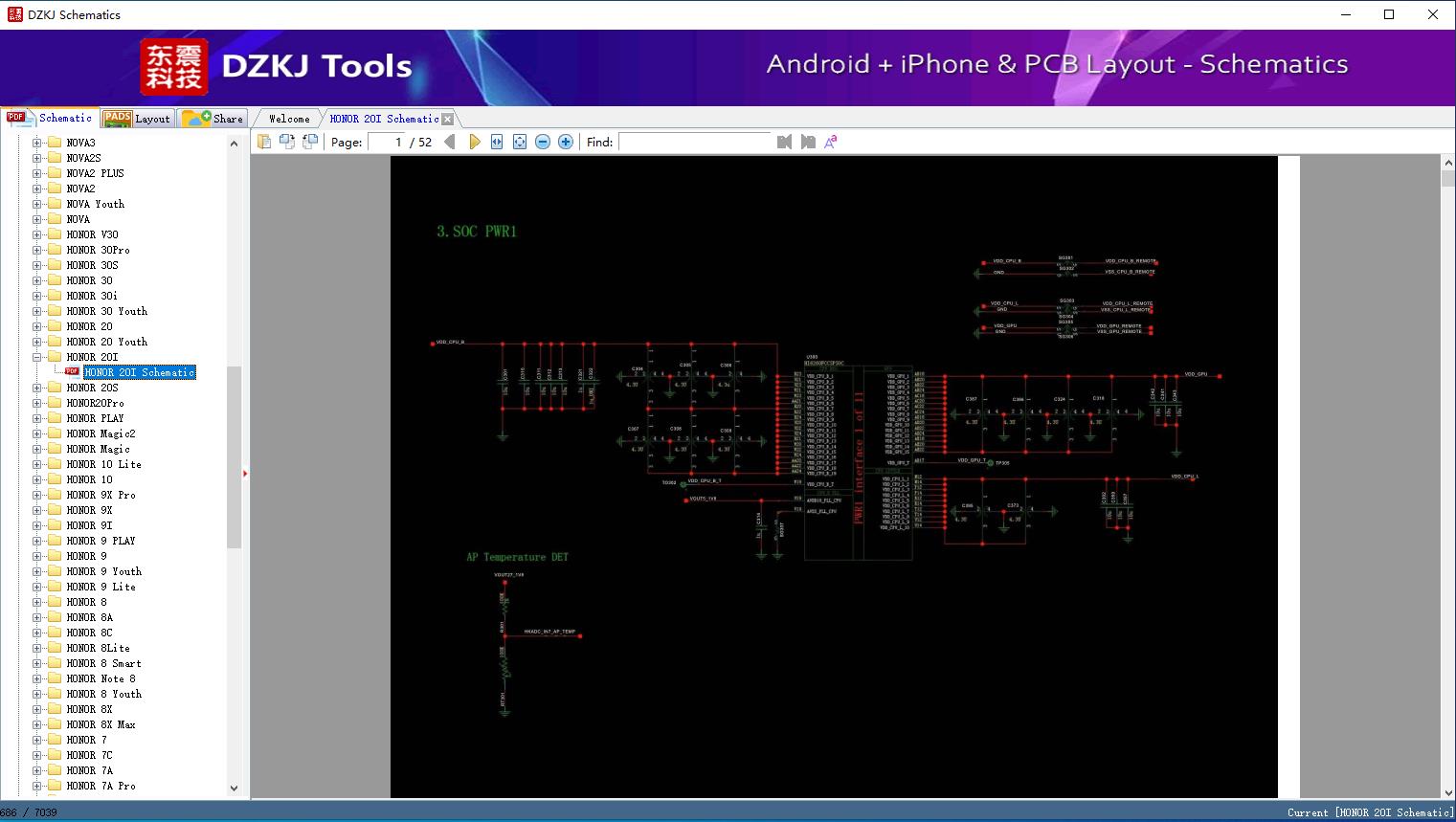Expand the HONOR V30 folder
The height and width of the screenshot is (822, 1456).
pyautogui.click(x=37, y=234)
